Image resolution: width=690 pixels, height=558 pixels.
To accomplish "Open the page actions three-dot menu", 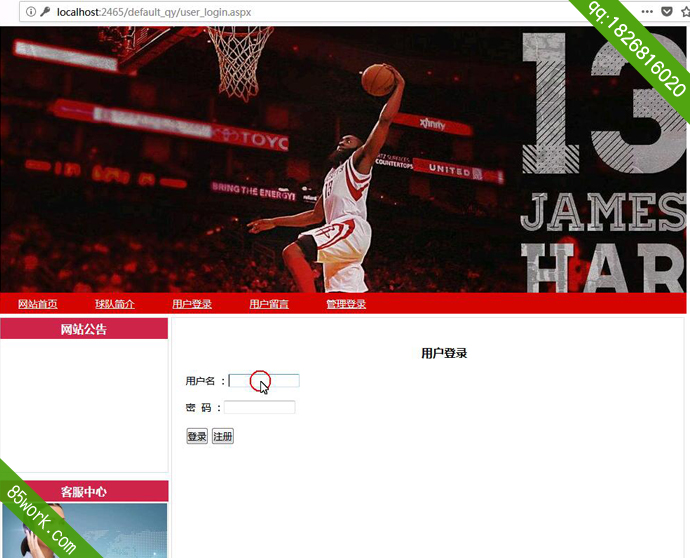I will (647, 12).
